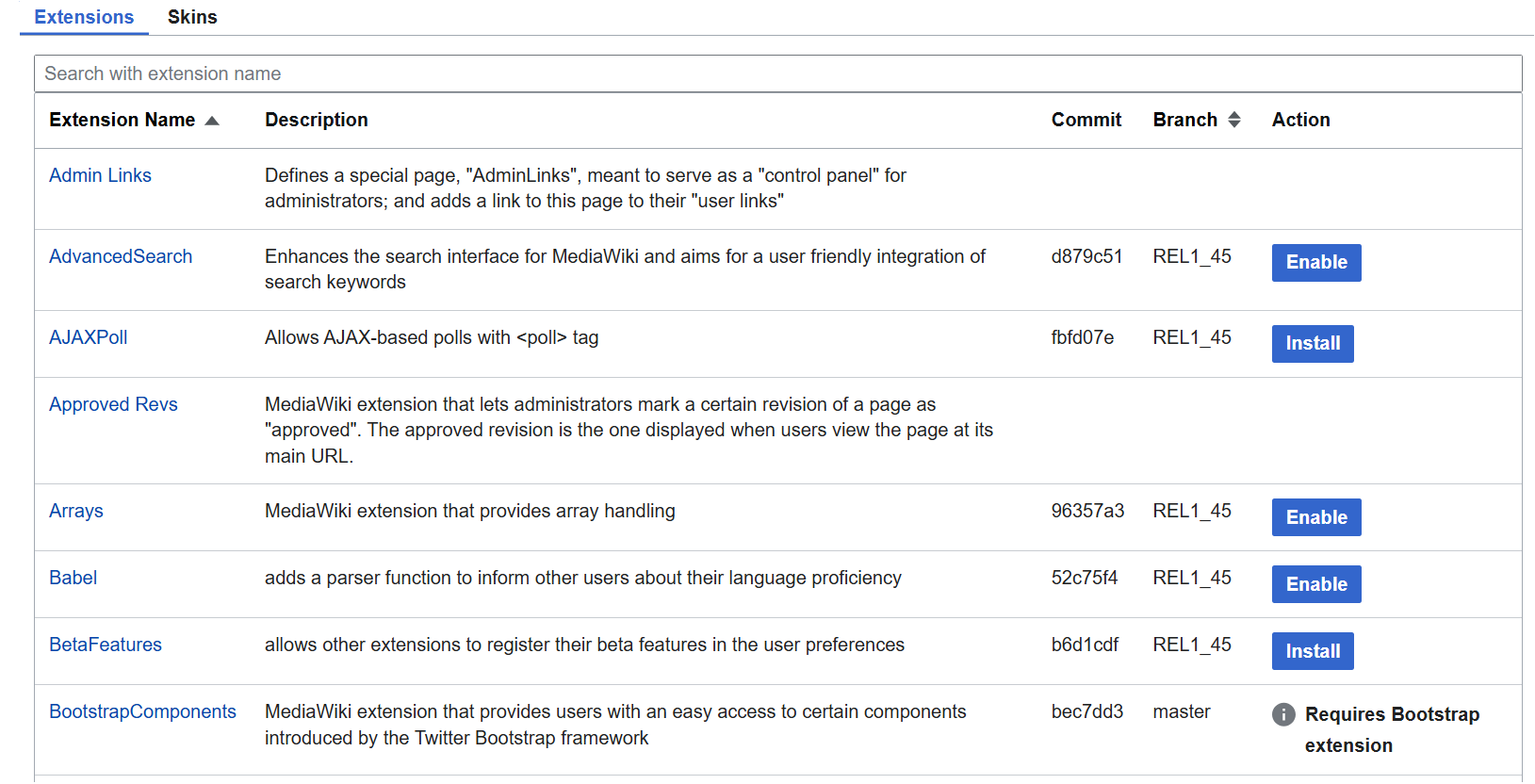Install the AJAXPoll extension

click(1313, 344)
